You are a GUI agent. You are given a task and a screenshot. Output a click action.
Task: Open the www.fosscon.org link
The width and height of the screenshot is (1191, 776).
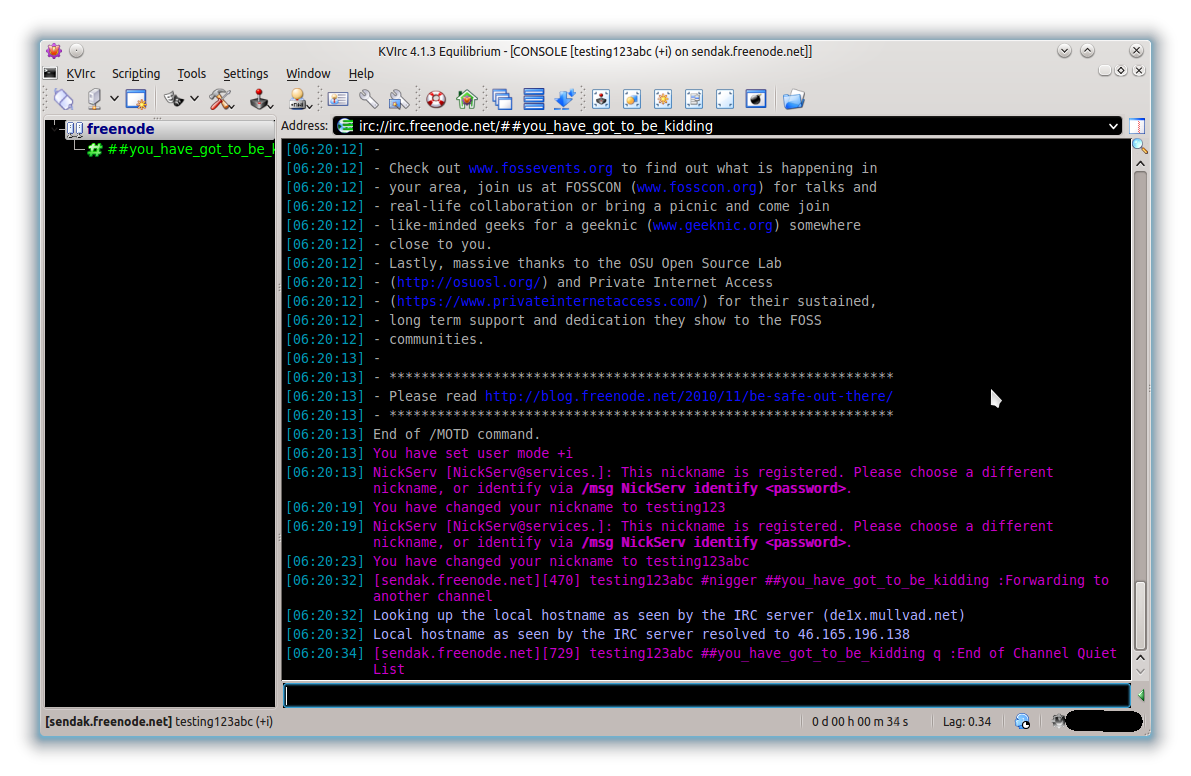697,188
